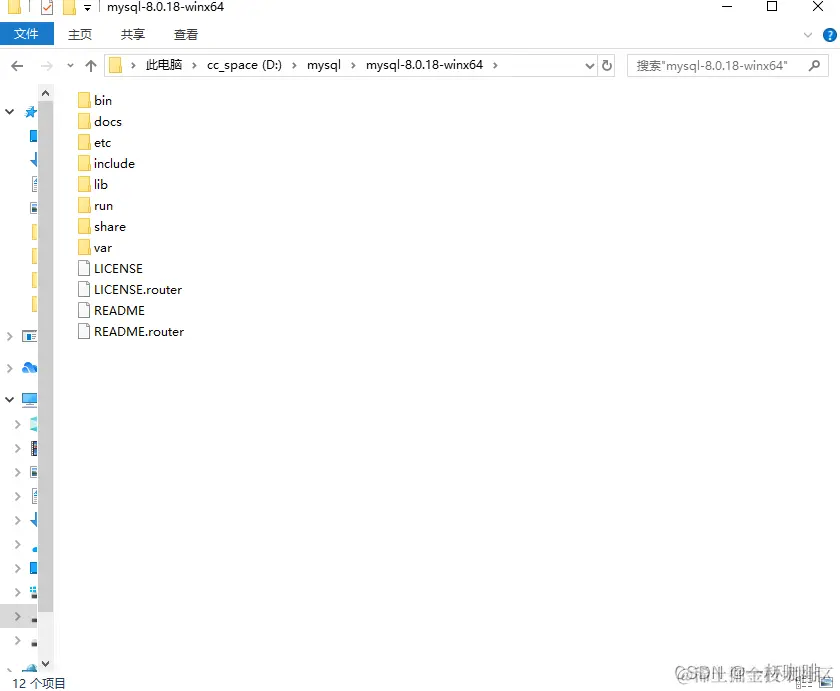Go up one level with up arrow

click(91, 66)
